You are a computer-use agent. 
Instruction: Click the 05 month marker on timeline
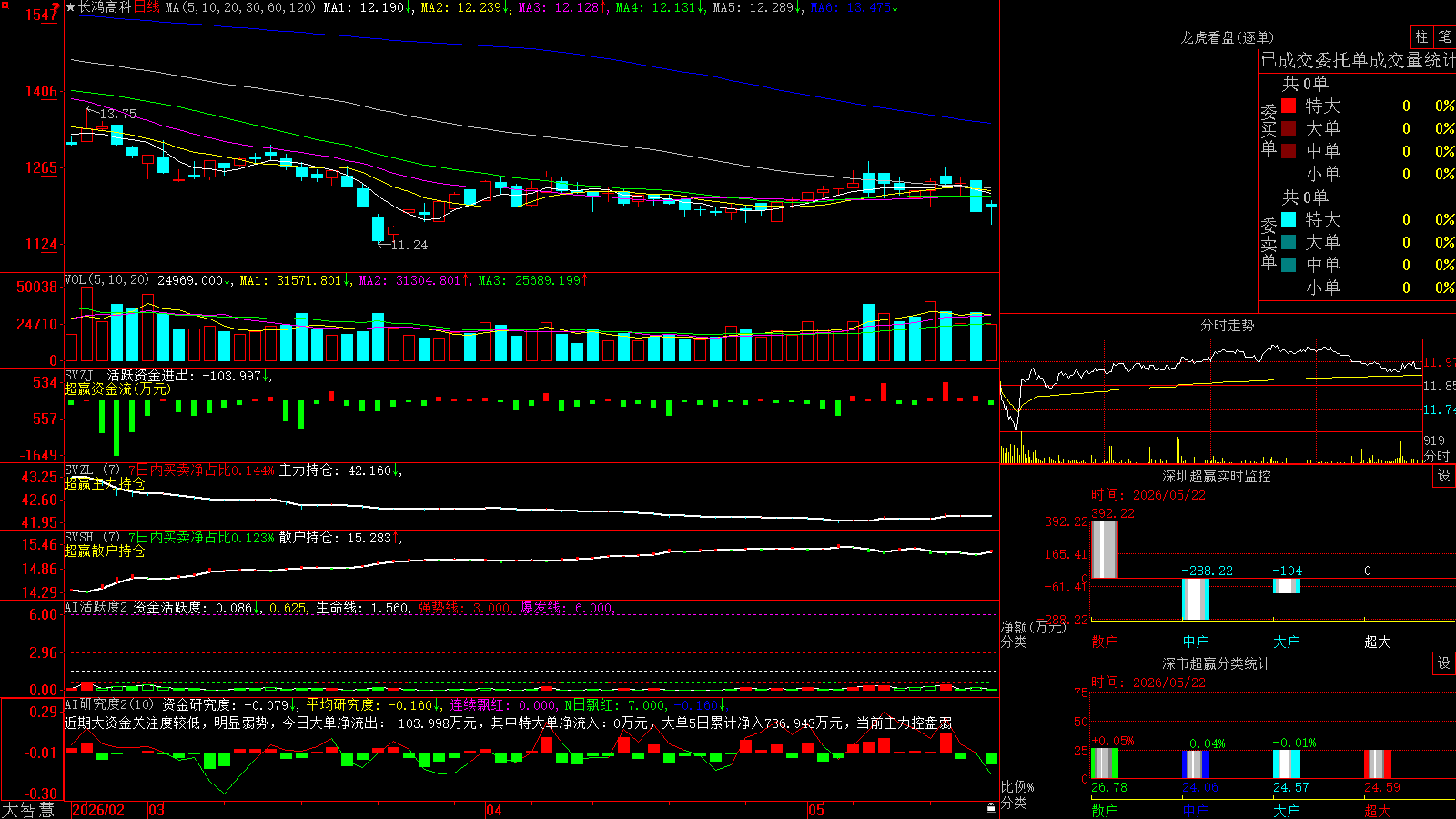[816, 810]
